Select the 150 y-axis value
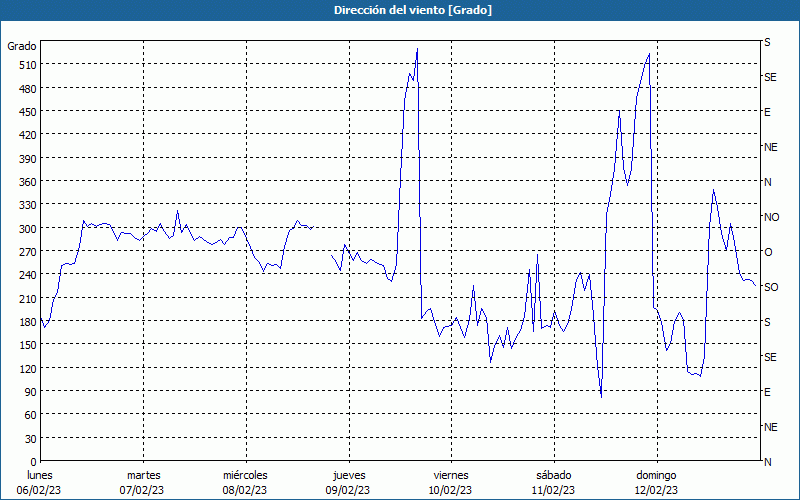 coord(28,345)
